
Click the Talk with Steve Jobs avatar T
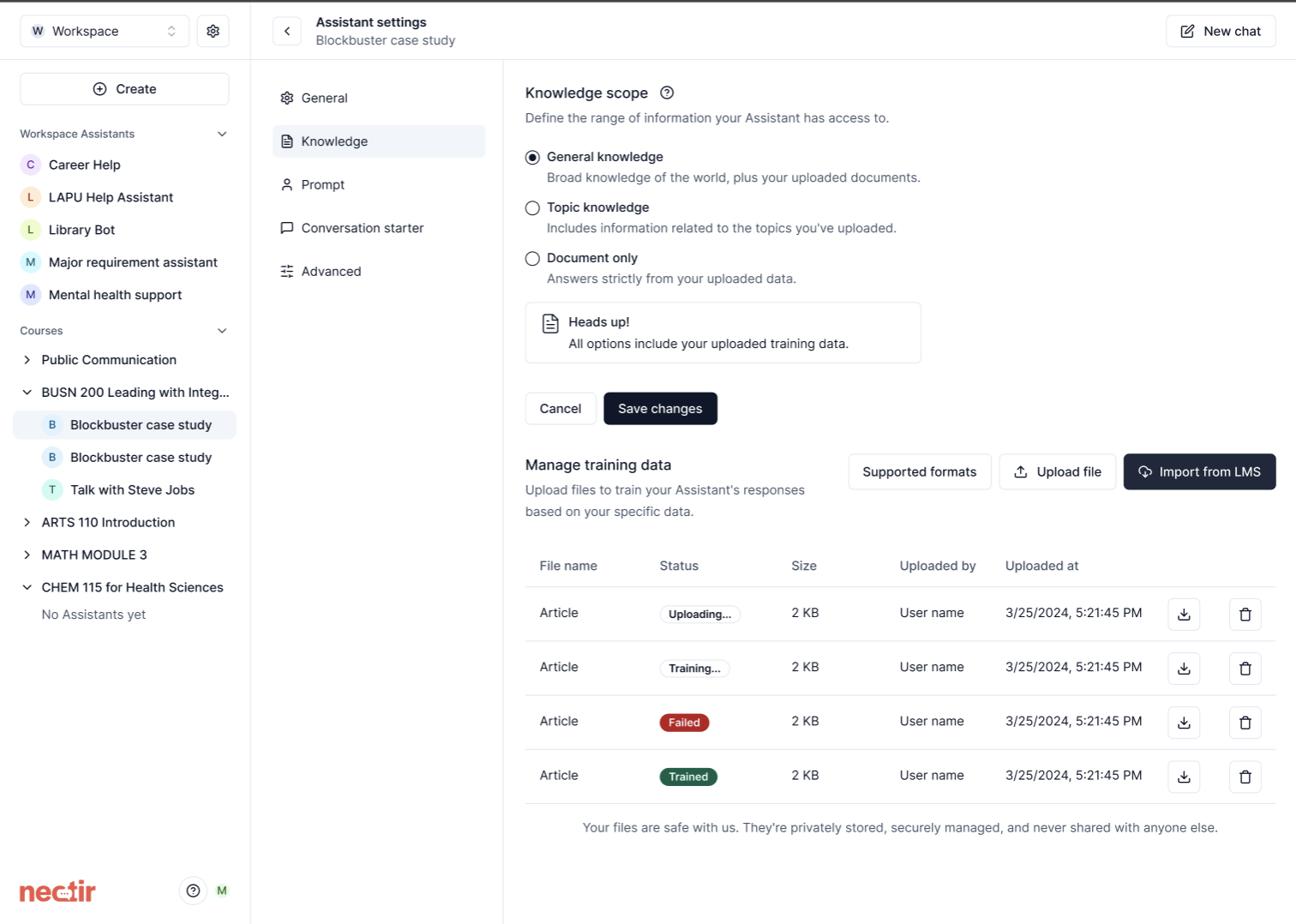[x=52, y=489]
